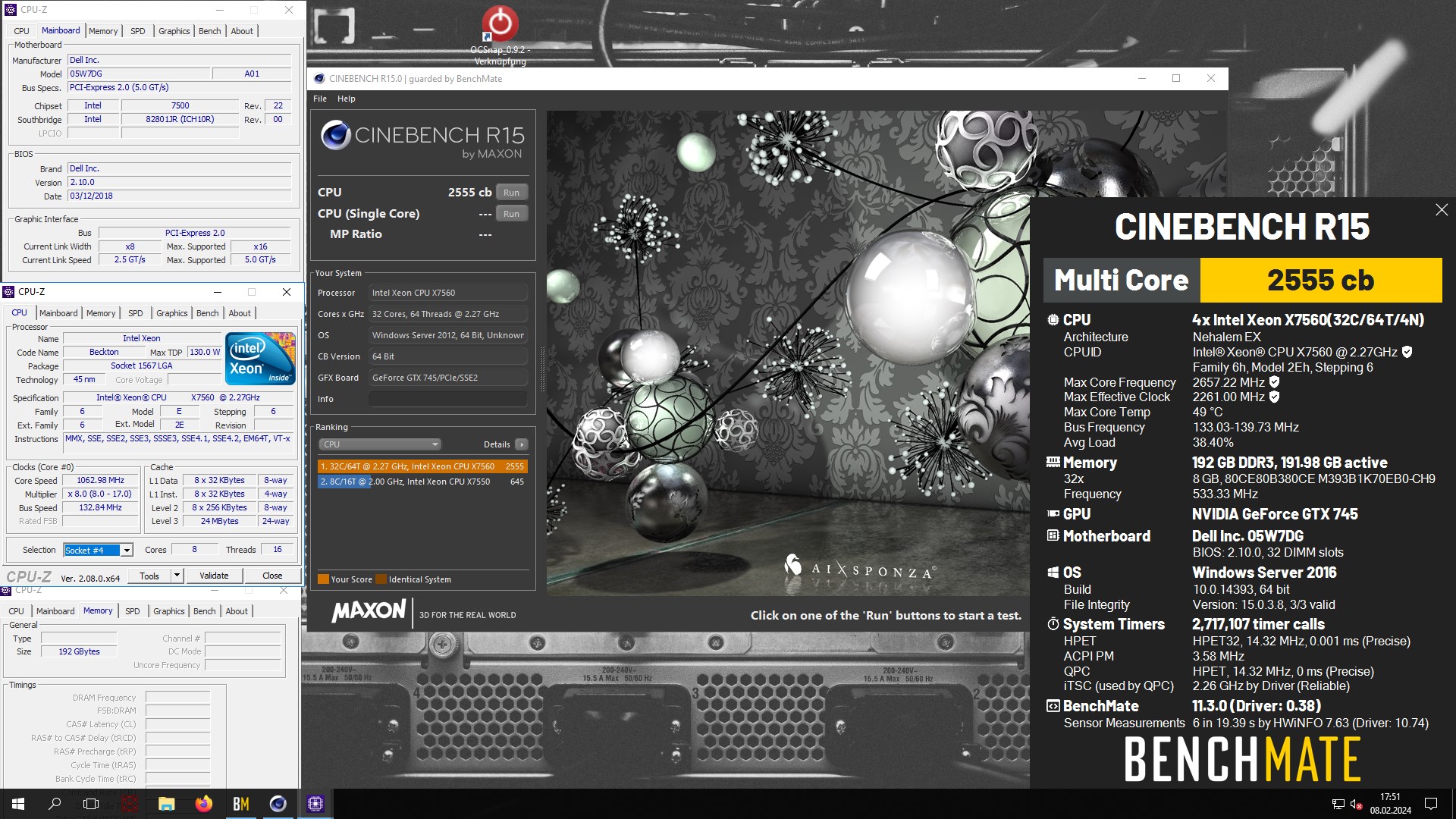Click the Tools button in CPU-Z

[149, 576]
